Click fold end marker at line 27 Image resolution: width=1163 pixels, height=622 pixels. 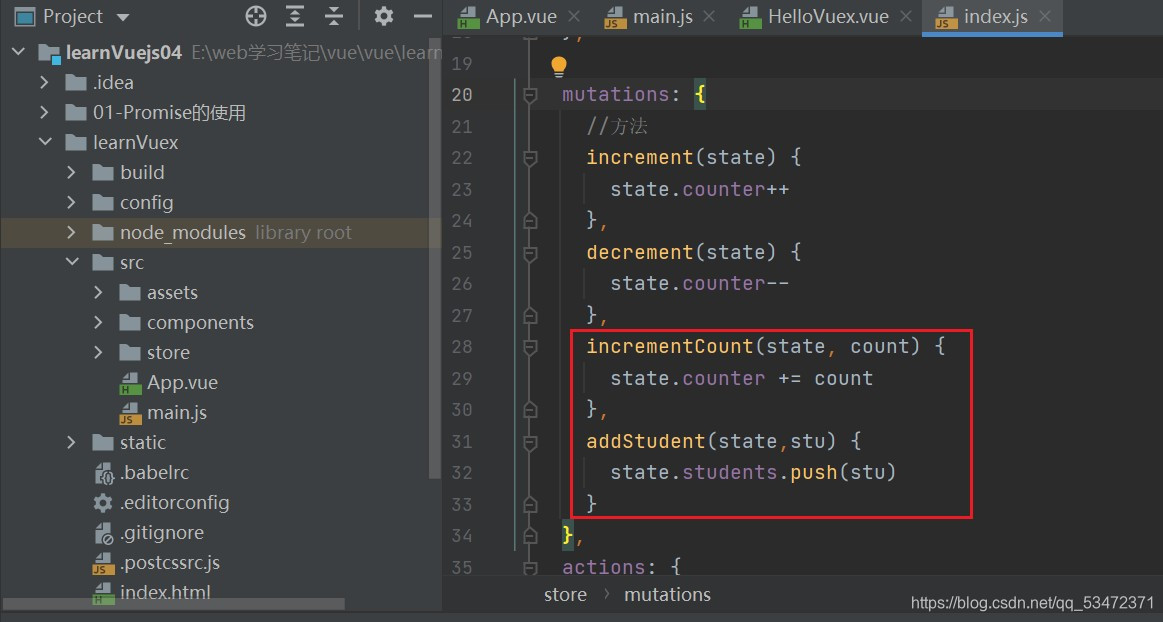[530, 316]
